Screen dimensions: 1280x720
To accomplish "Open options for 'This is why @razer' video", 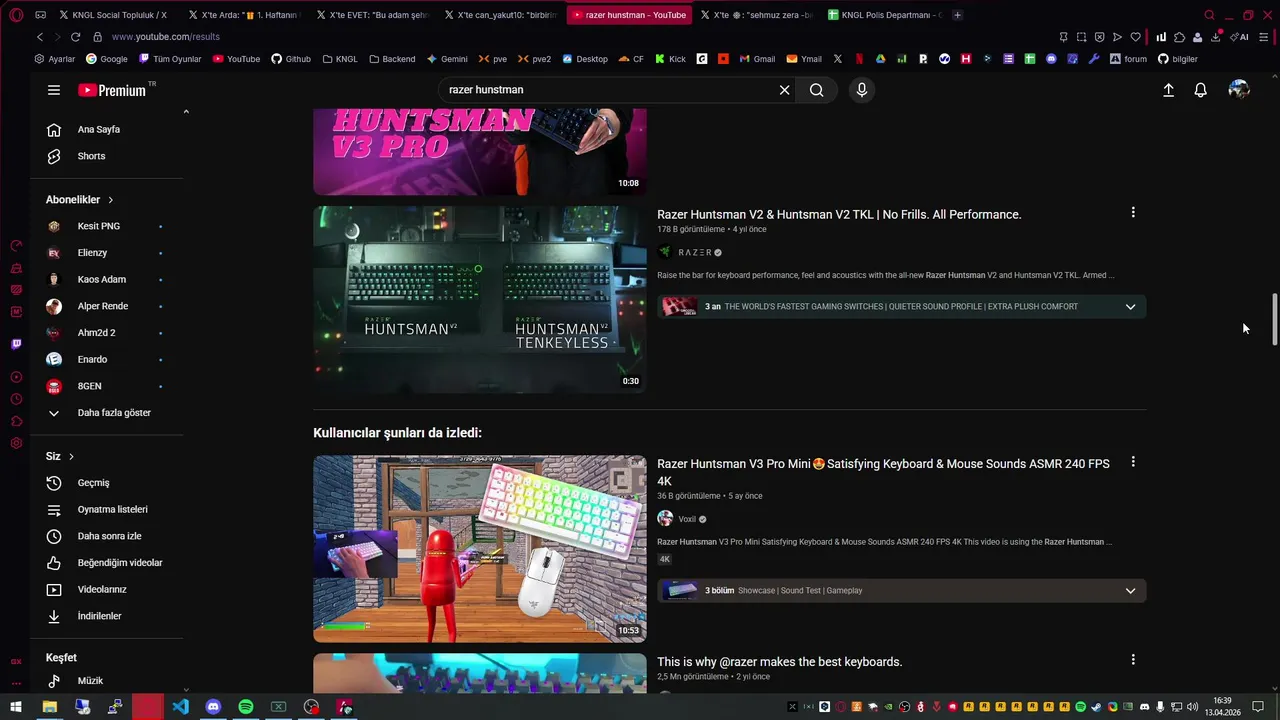I will (1133, 660).
